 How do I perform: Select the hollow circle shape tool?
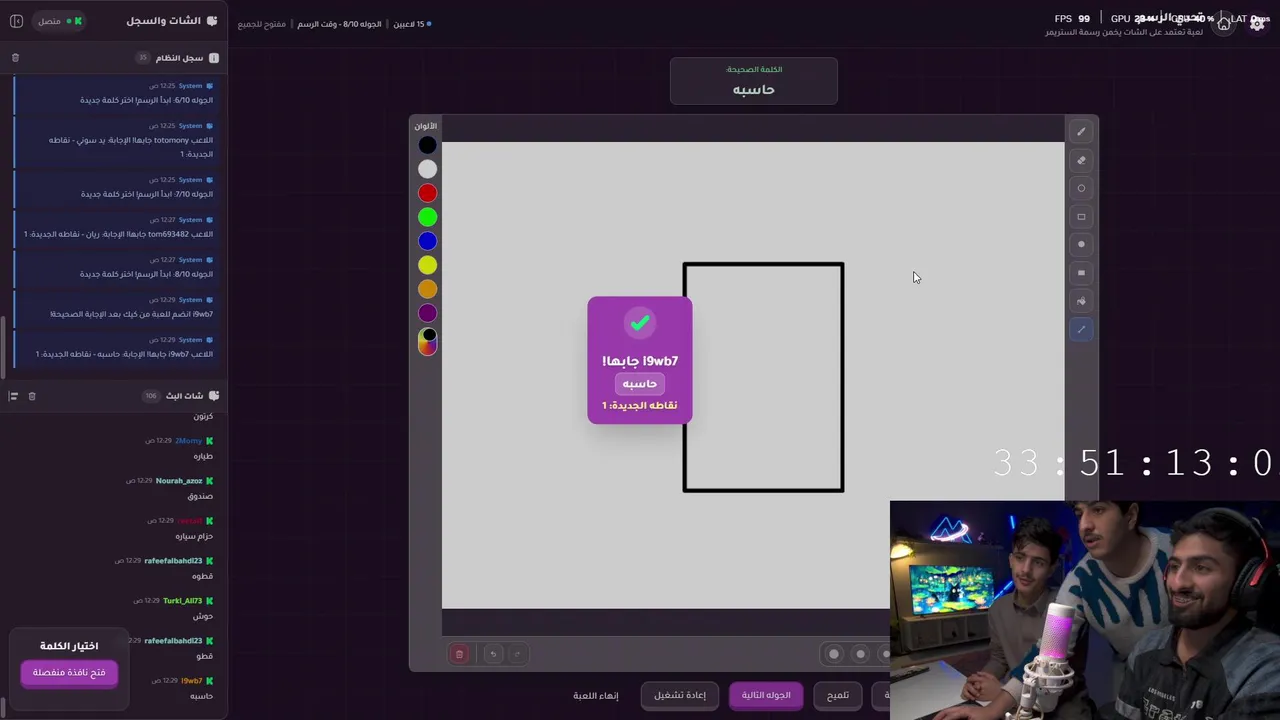(x=1081, y=188)
